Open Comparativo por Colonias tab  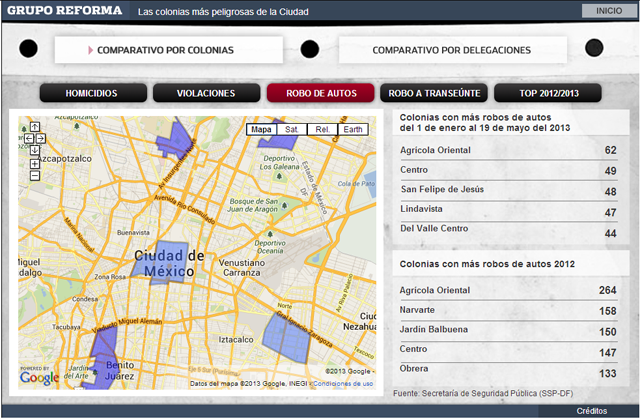(166, 49)
